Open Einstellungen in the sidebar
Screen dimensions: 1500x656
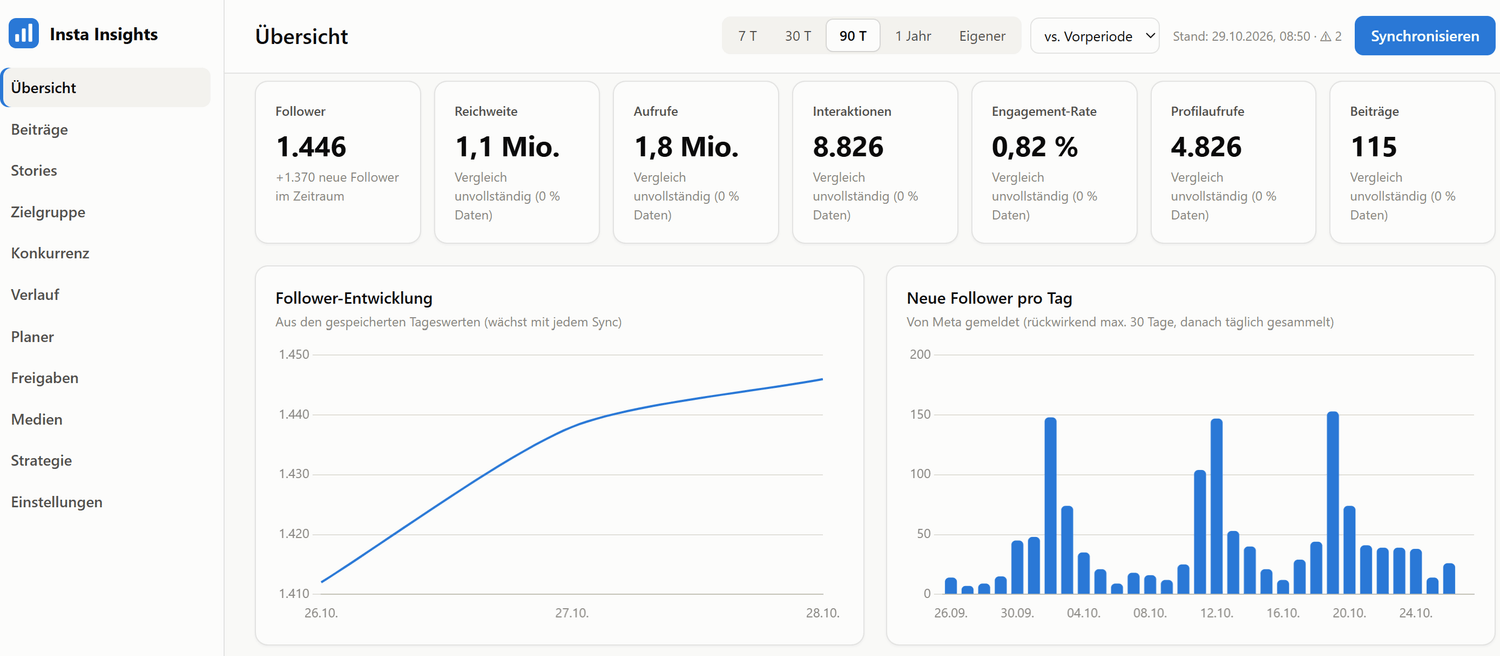(x=106, y=503)
